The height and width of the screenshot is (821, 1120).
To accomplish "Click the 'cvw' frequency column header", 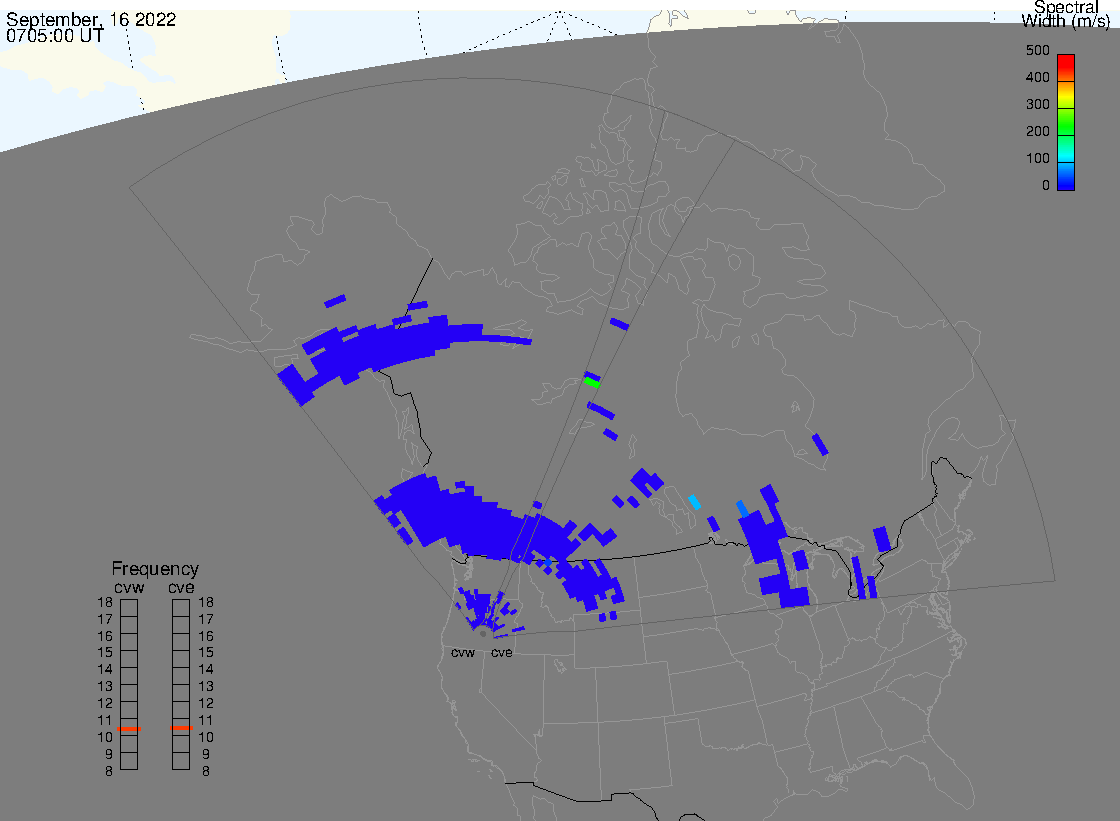I will point(129,587).
